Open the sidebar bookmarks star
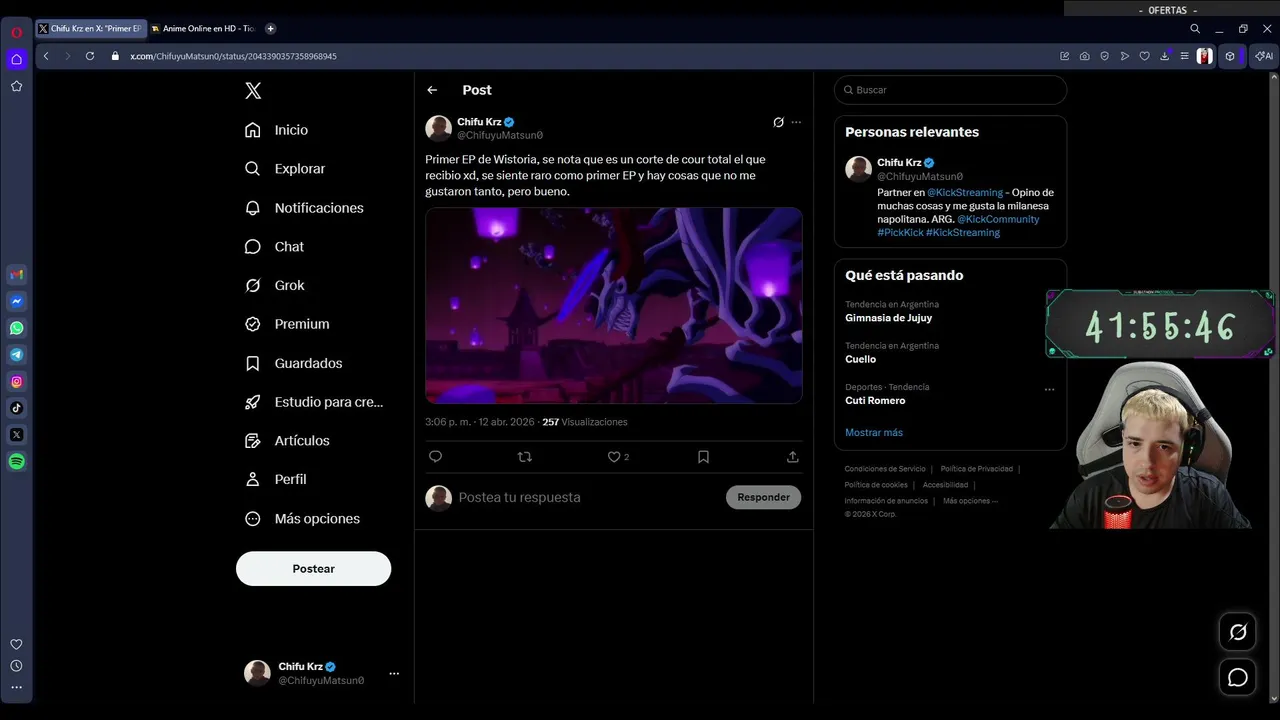The image size is (1280, 720). [x=17, y=86]
